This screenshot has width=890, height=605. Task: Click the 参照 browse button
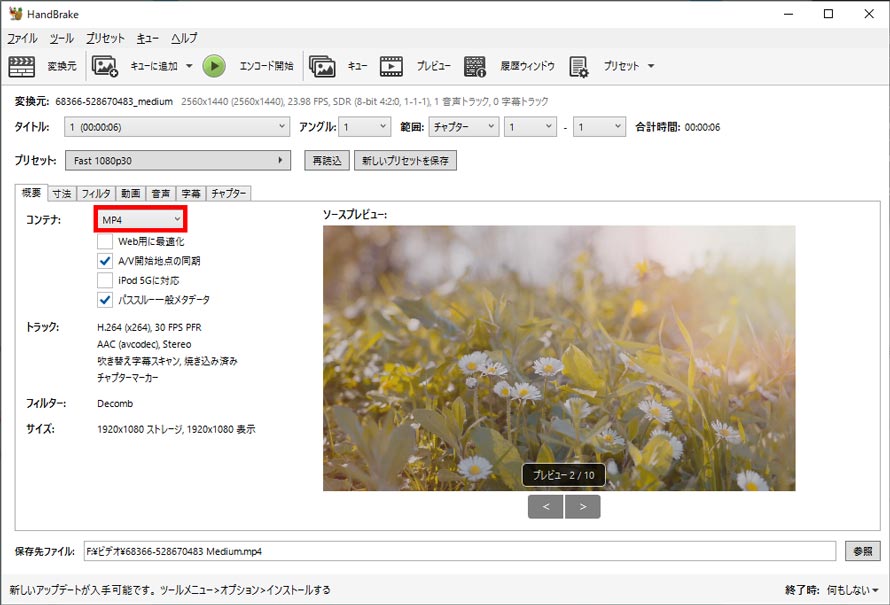point(863,551)
